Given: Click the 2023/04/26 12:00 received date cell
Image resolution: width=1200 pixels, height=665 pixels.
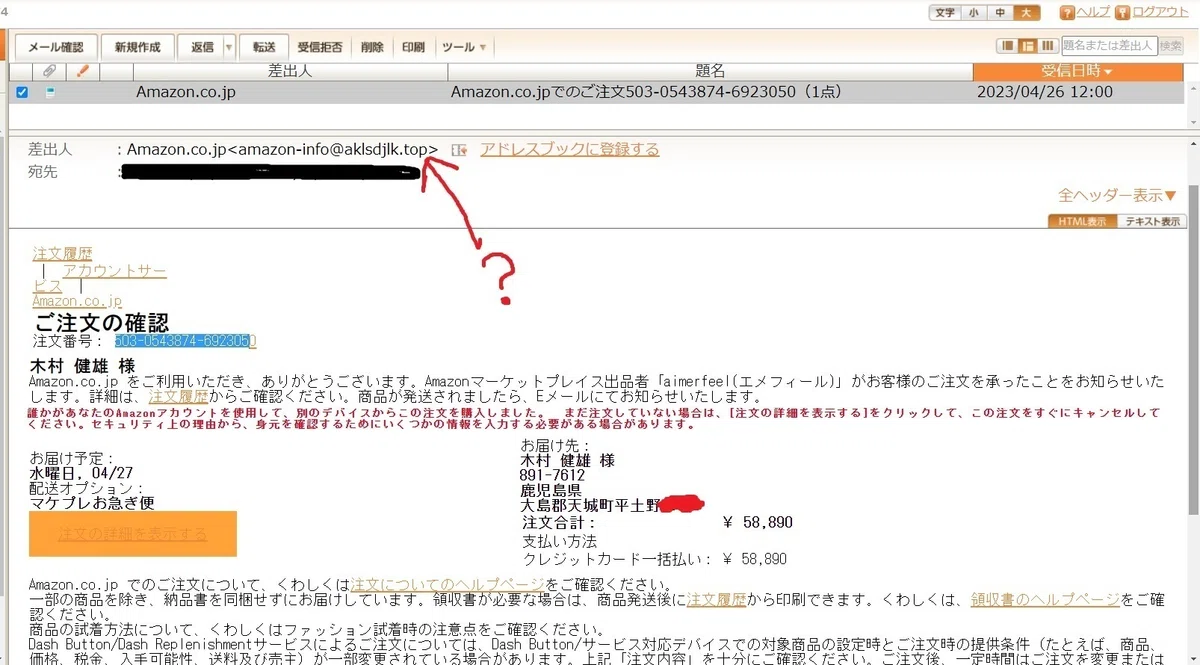Looking at the screenshot, I should (x=1044, y=92).
